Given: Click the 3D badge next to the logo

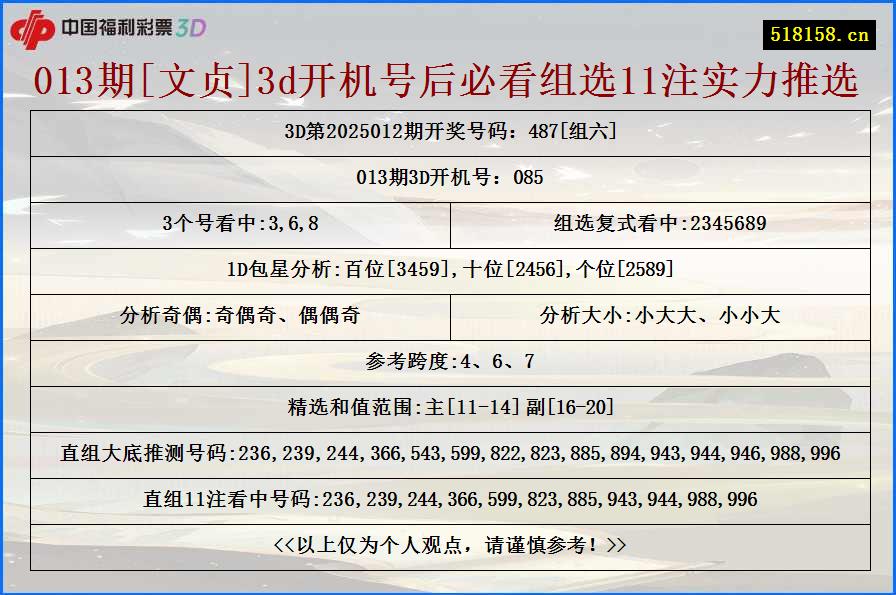Looking at the screenshot, I should [193, 31].
